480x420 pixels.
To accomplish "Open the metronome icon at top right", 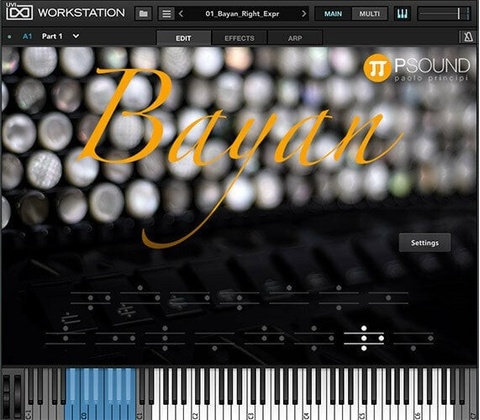I will click(x=468, y=37).
